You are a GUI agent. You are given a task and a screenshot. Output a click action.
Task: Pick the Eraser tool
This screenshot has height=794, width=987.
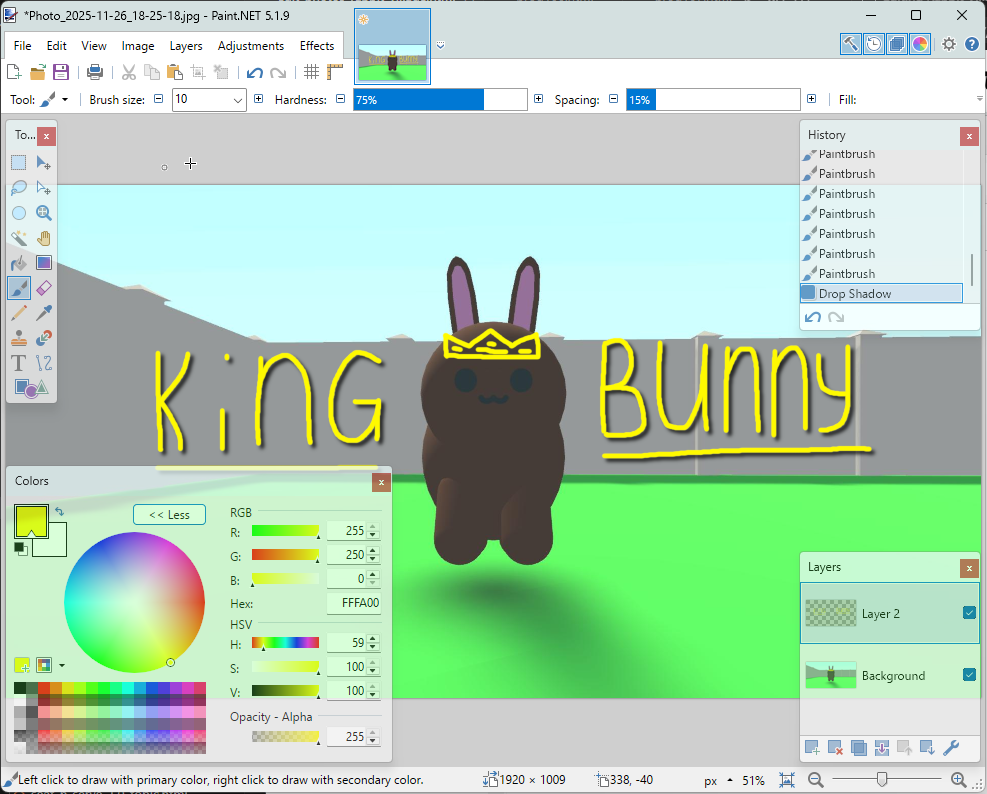[44, 288]
